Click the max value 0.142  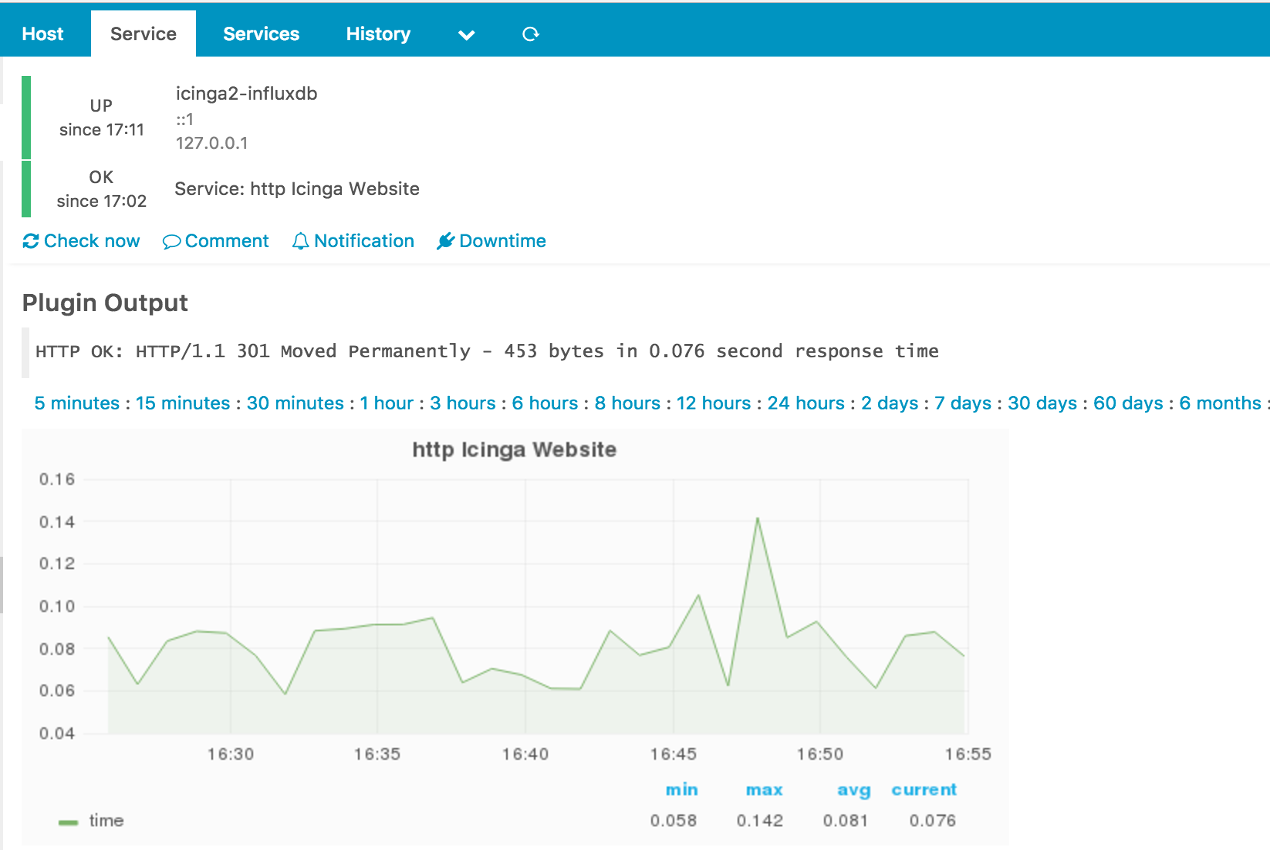coord(760,821)
